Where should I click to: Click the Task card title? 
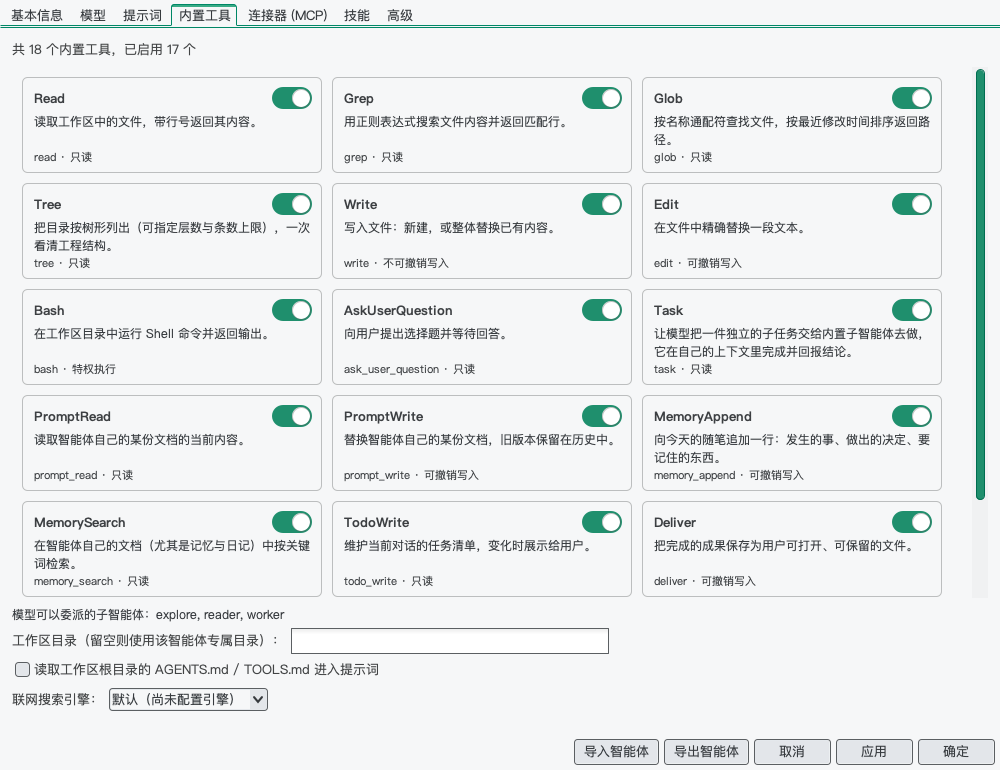click(668, 310)
